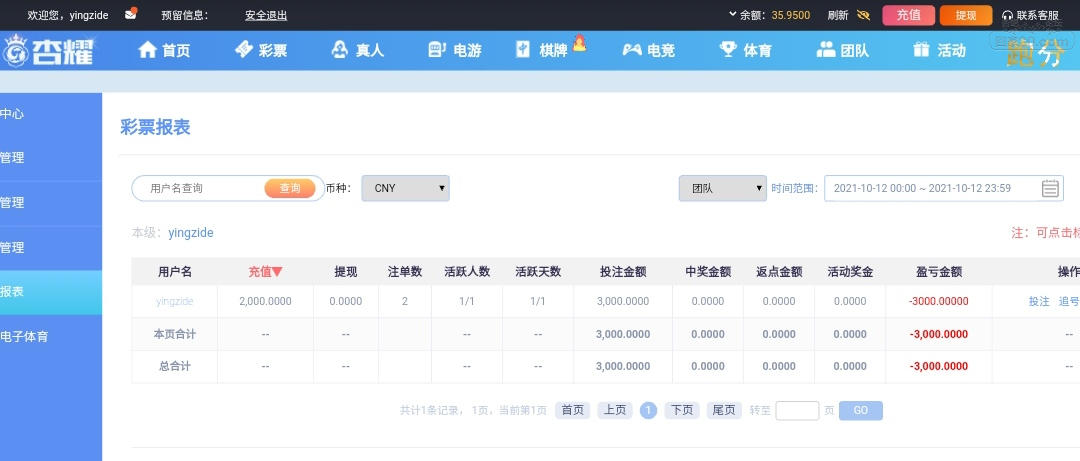Click the slot machine icon for 电游
Image resolution: width=1080 pixels, height=461 pixels.
click(x=437, y=50)
